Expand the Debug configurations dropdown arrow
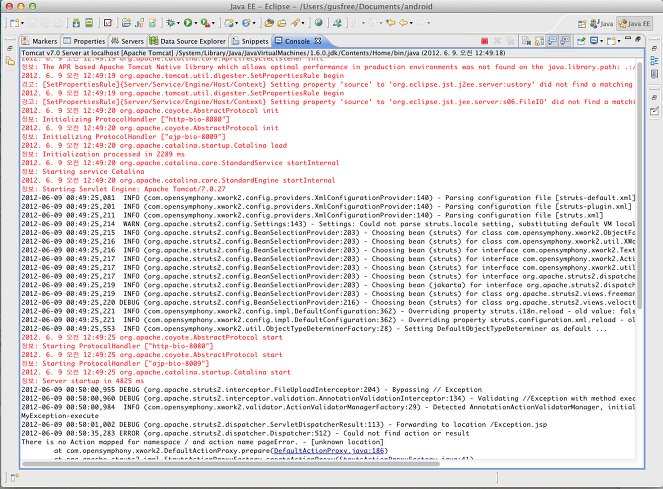663x489 pixels. (x=178, y=23)
